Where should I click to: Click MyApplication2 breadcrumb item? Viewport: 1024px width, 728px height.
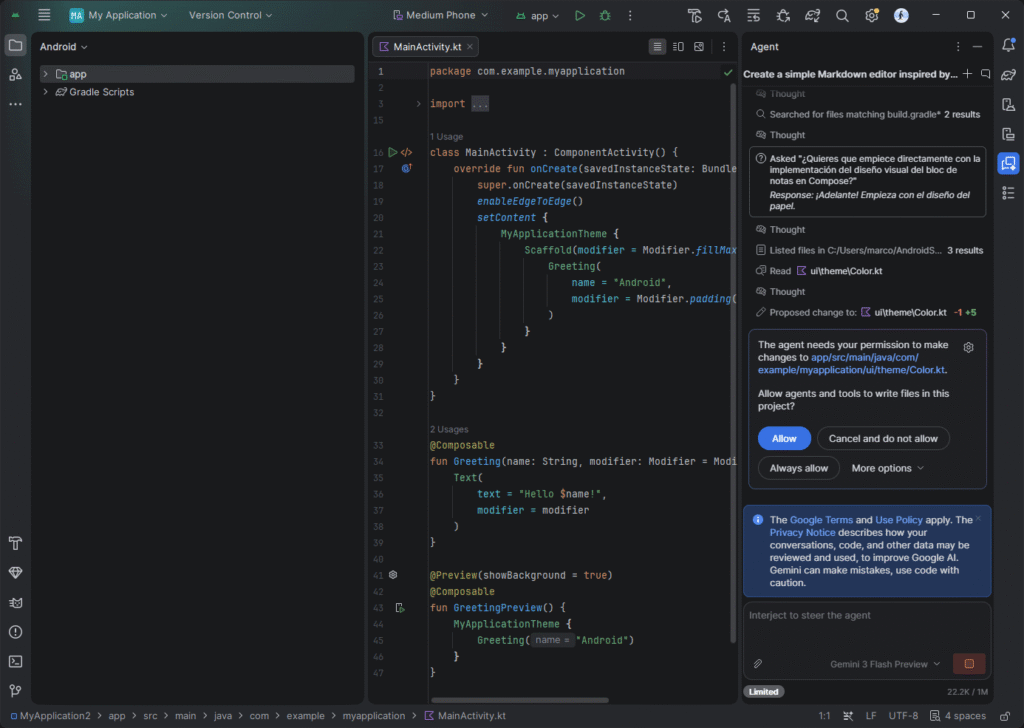pos(50,716)
